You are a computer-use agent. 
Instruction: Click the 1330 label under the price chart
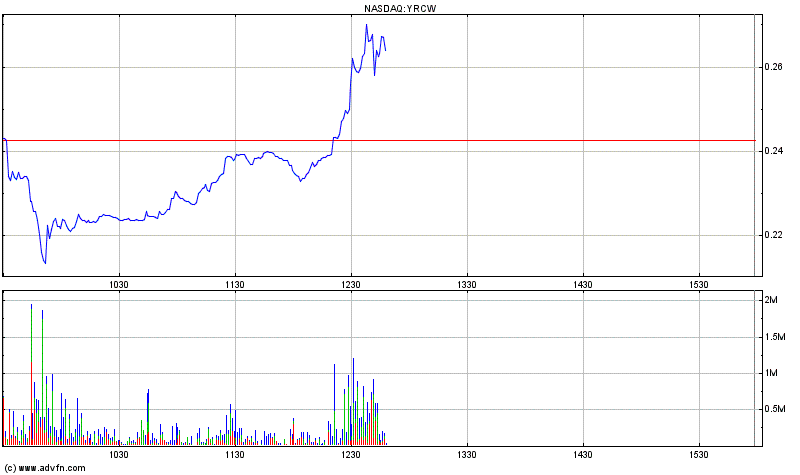[x=467, y=285]
